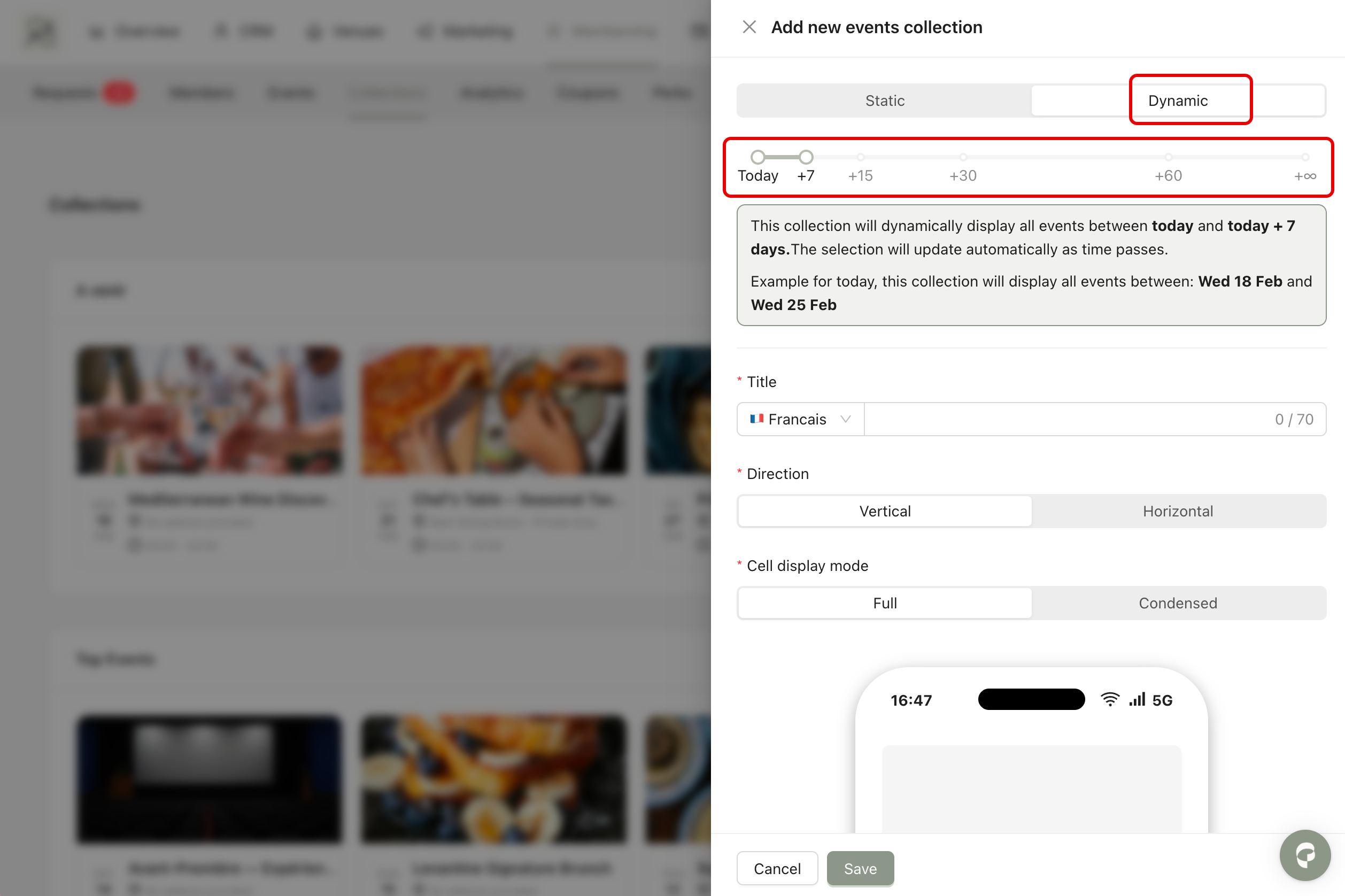
Task: Click the Today slider handle
Action: point(757,157)
